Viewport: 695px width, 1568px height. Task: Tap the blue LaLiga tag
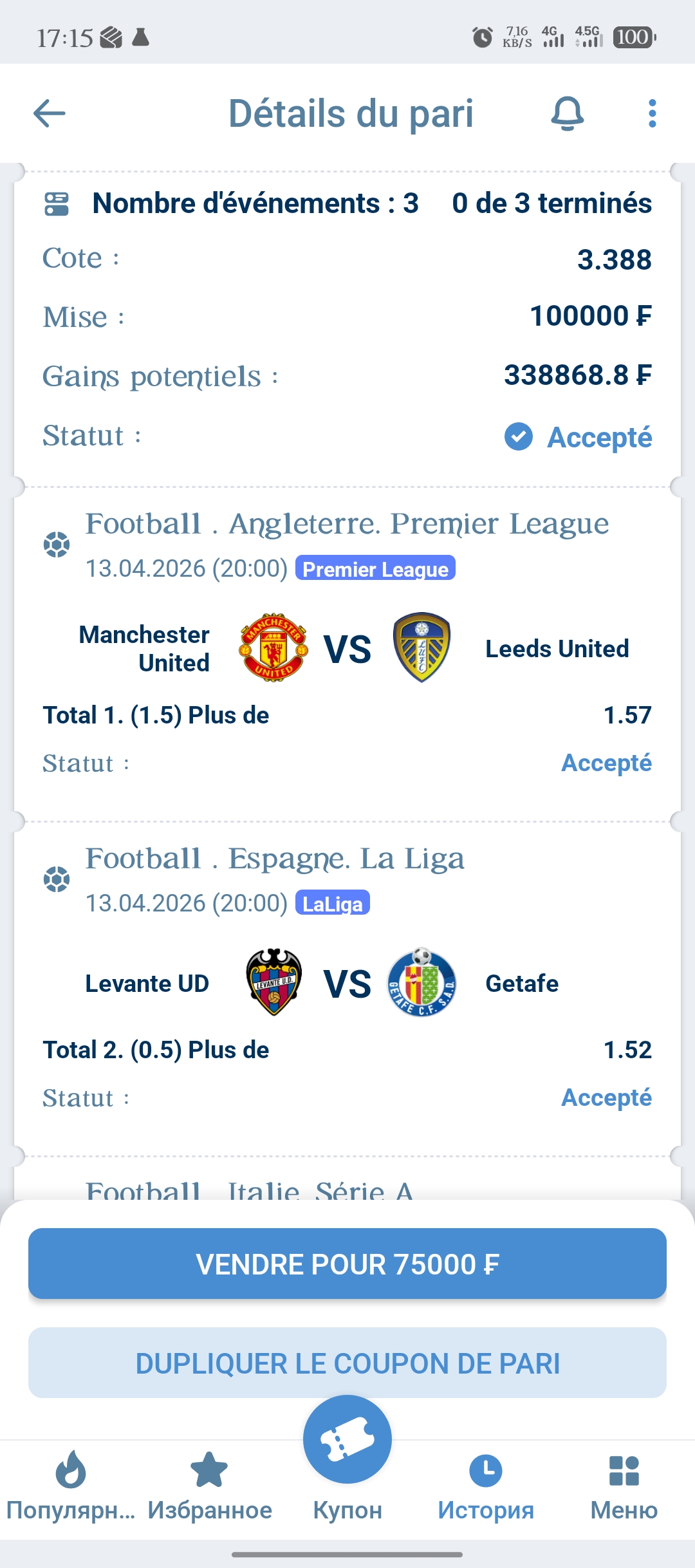pos(332,903)
